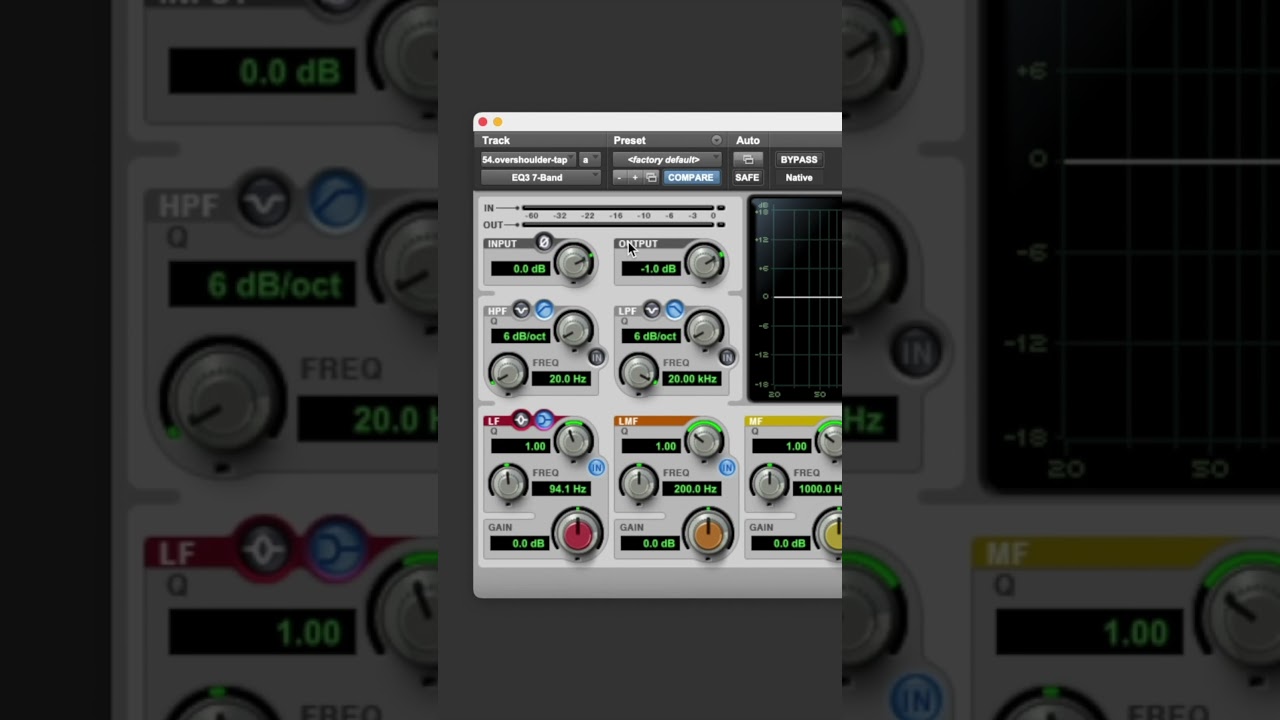1280x720 pixels.
Task: Click the LF 94.1 Hz frequency field
Action: coord(561,489)
